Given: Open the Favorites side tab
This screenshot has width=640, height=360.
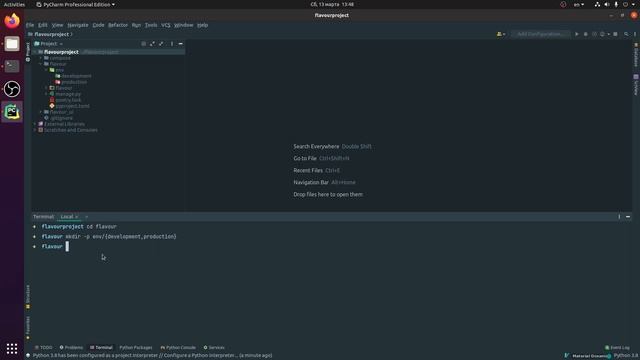Looking at the screenshot, I should click(28, 327).
